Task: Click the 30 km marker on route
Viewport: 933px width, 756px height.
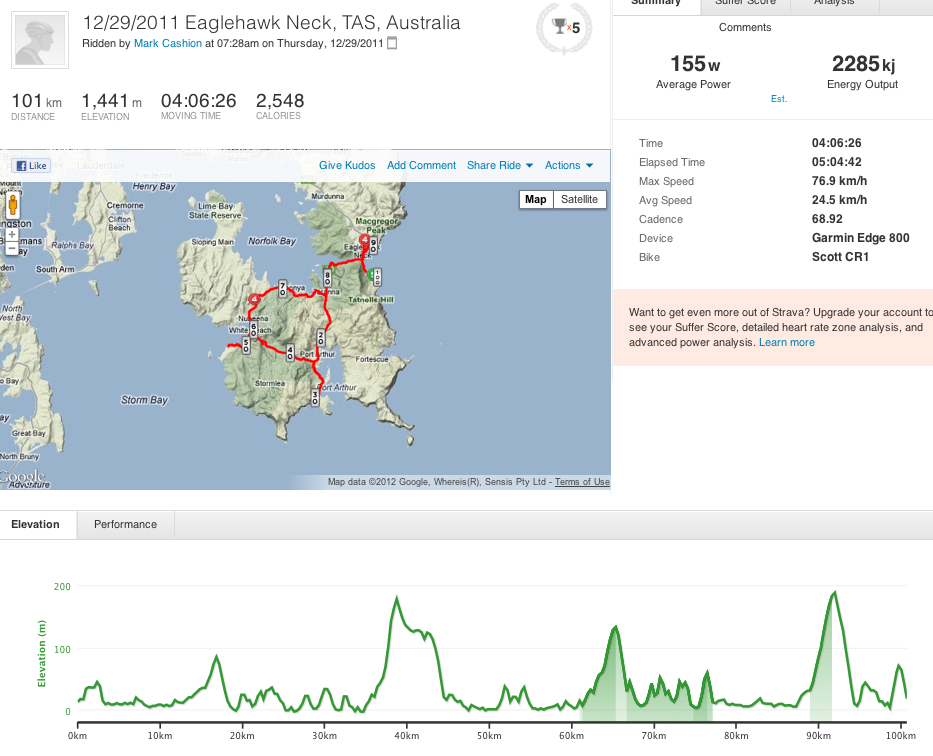Action: [315, 397]
